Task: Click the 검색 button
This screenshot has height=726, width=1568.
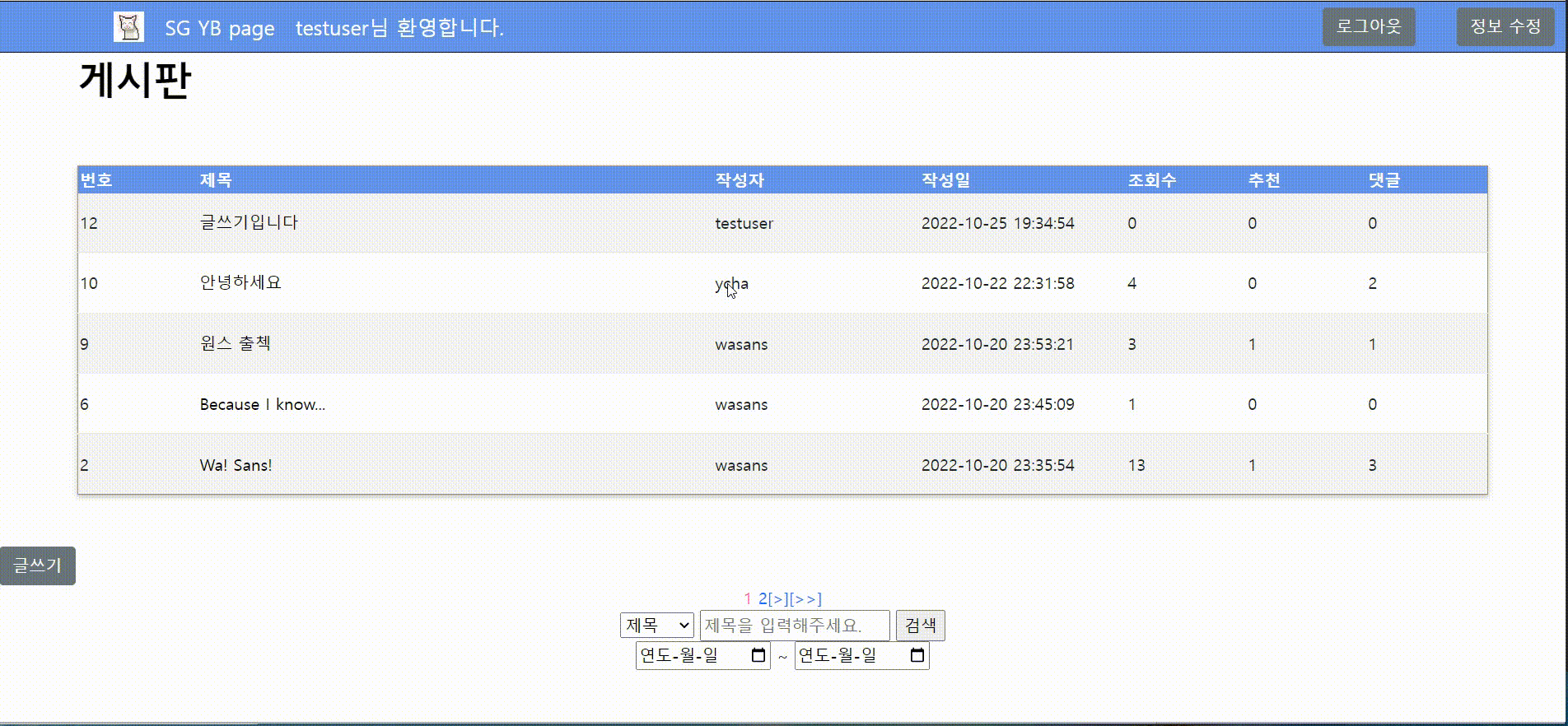Action: coord(920,626)
